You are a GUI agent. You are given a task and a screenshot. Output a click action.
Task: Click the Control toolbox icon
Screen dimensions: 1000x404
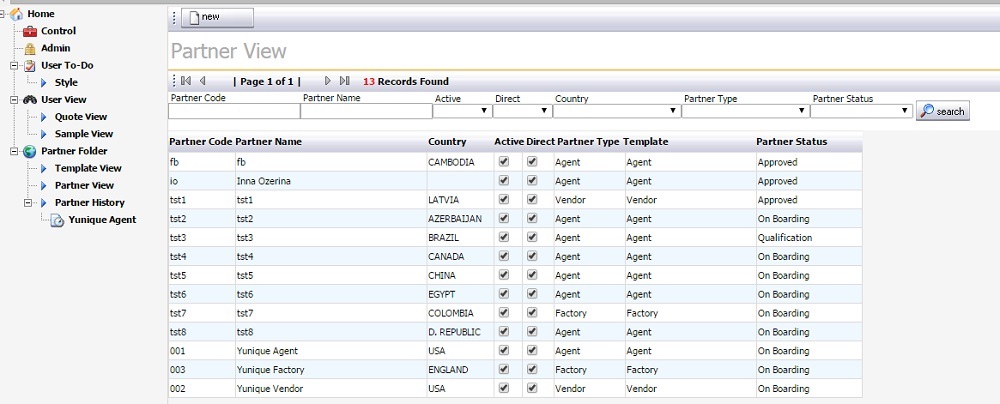tap(30, 31)
